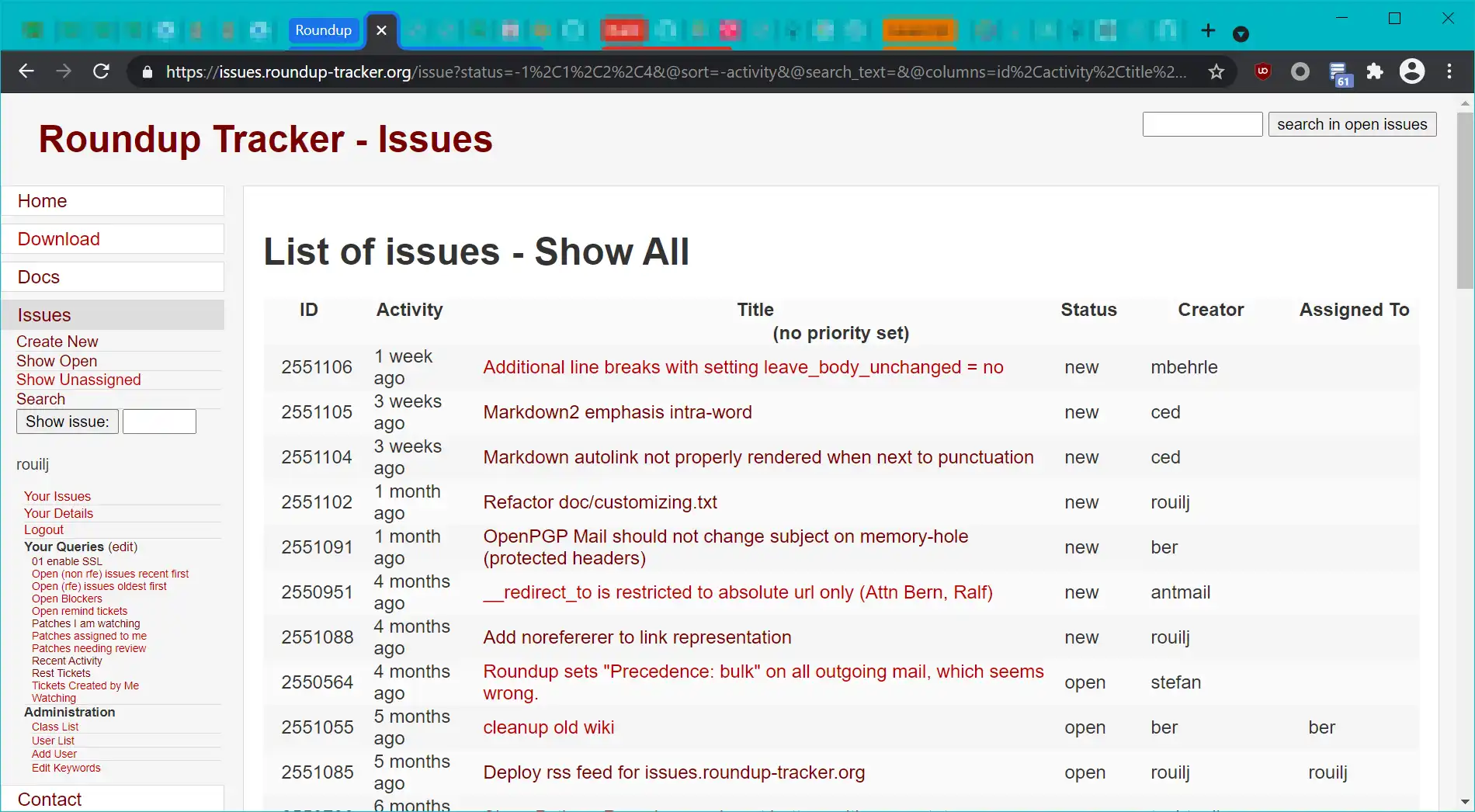This screenshot has height=812, width=1475.
Task: Open the extension showing badge 61
Action: point(1339,73)
